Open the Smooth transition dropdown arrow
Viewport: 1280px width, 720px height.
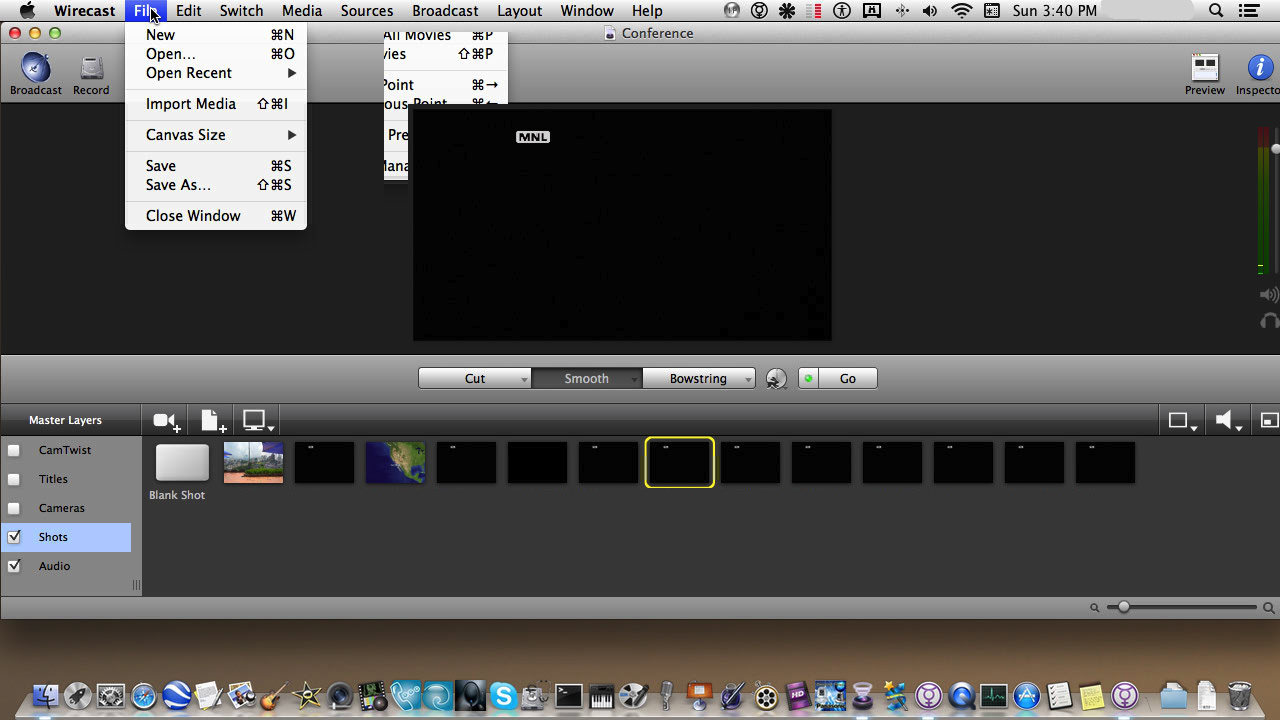tap(634, 380)
